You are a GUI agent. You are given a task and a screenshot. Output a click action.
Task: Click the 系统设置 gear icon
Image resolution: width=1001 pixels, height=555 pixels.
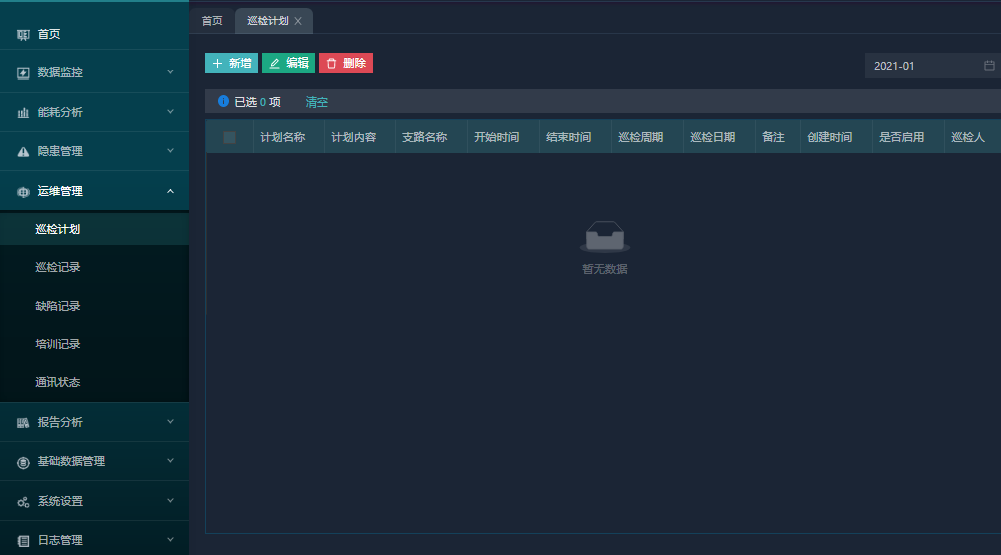tap(23, 501)
